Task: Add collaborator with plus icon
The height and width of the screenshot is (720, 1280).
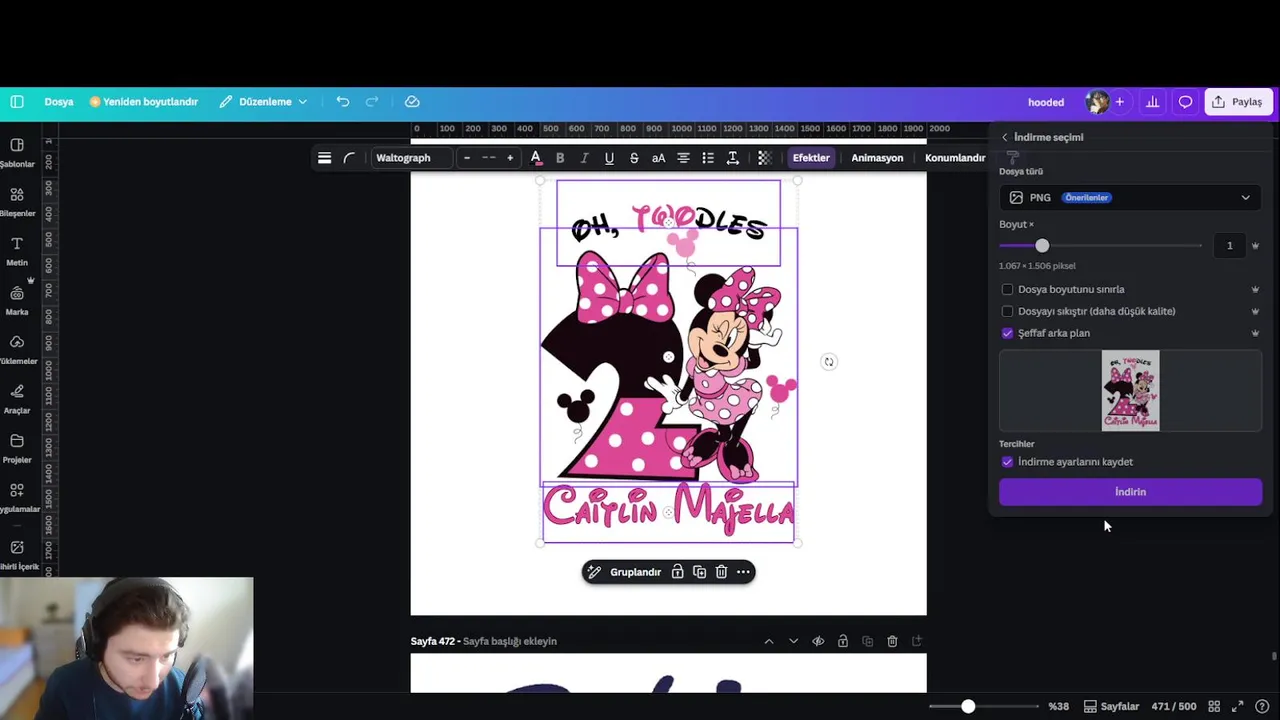Action: pos(1120,102)
